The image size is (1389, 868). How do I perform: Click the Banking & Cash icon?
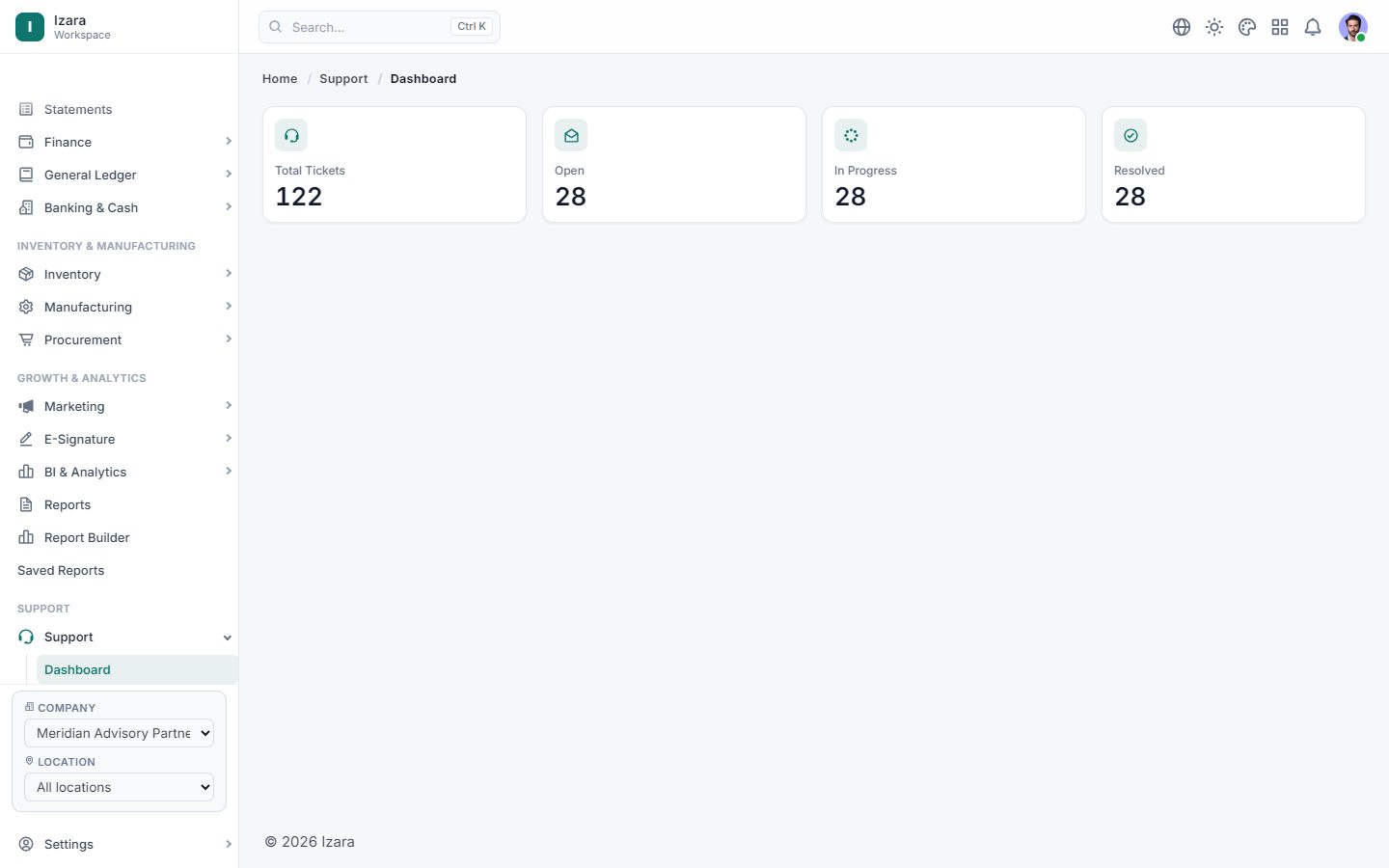click(x=26, y=207)
